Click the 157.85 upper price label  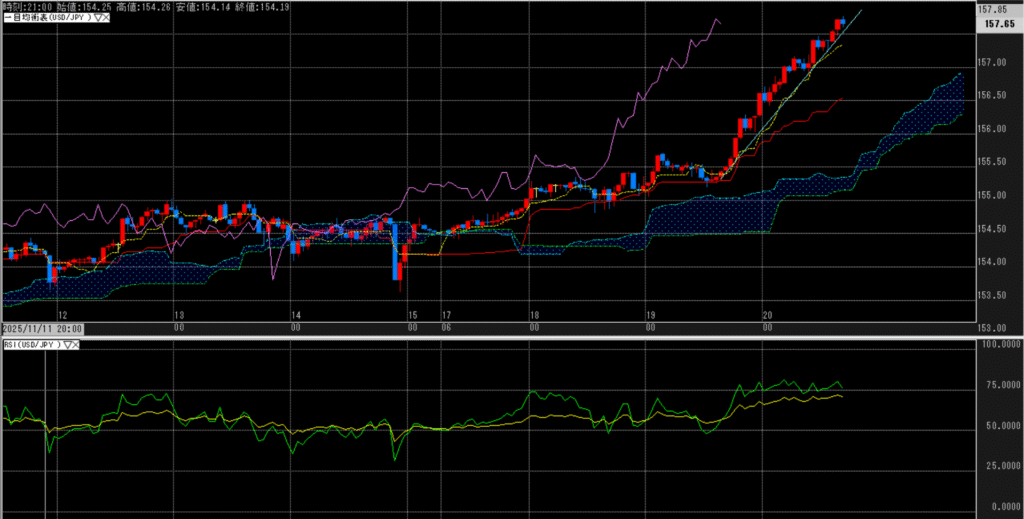coord(994,10)
